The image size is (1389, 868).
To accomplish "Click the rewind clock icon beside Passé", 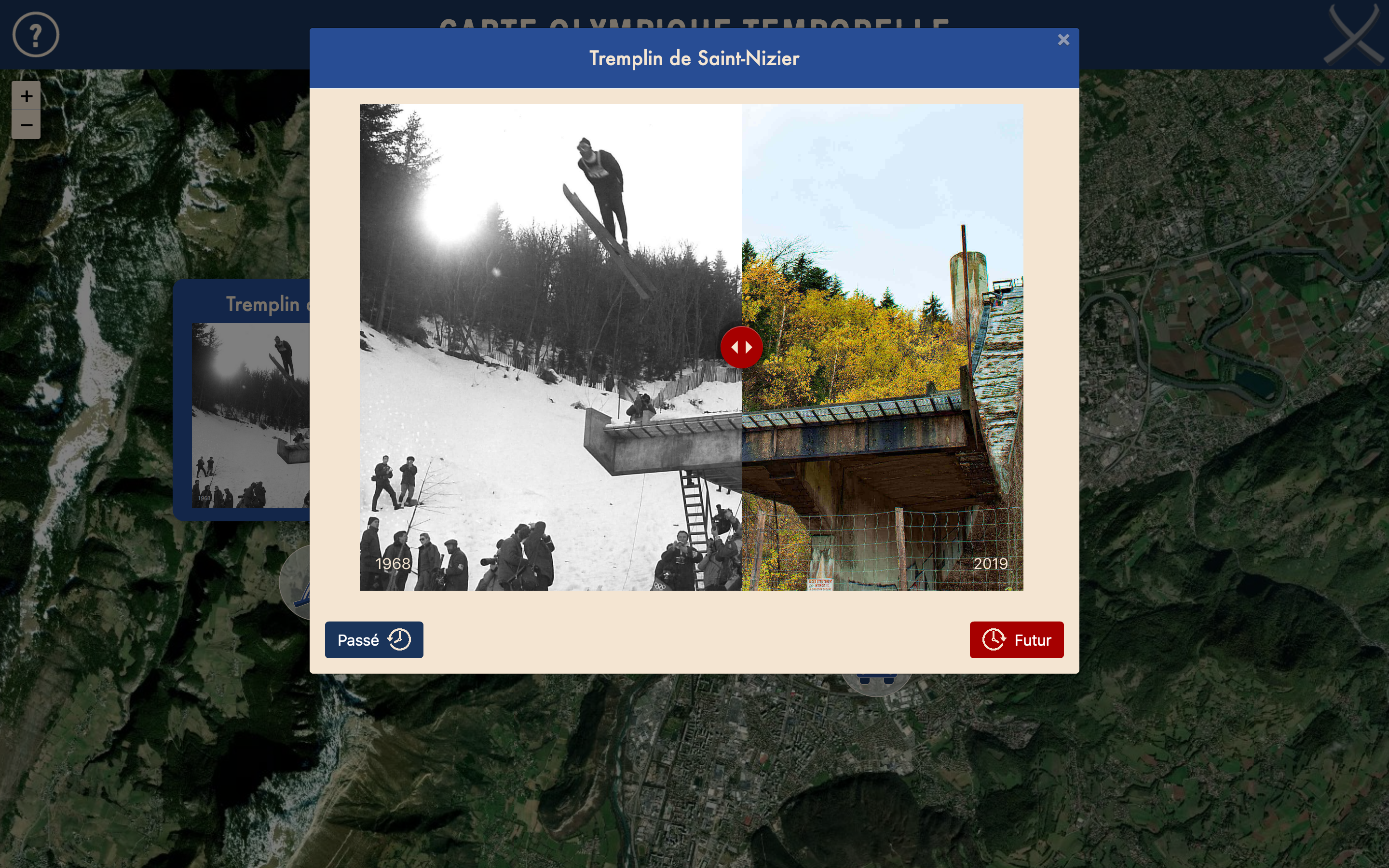I will pyautogui.click(x=399, y=639).
